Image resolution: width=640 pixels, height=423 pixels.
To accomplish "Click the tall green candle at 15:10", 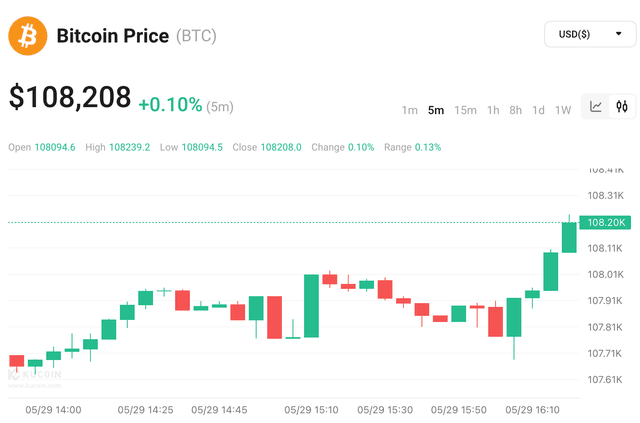I will [311, 306].
